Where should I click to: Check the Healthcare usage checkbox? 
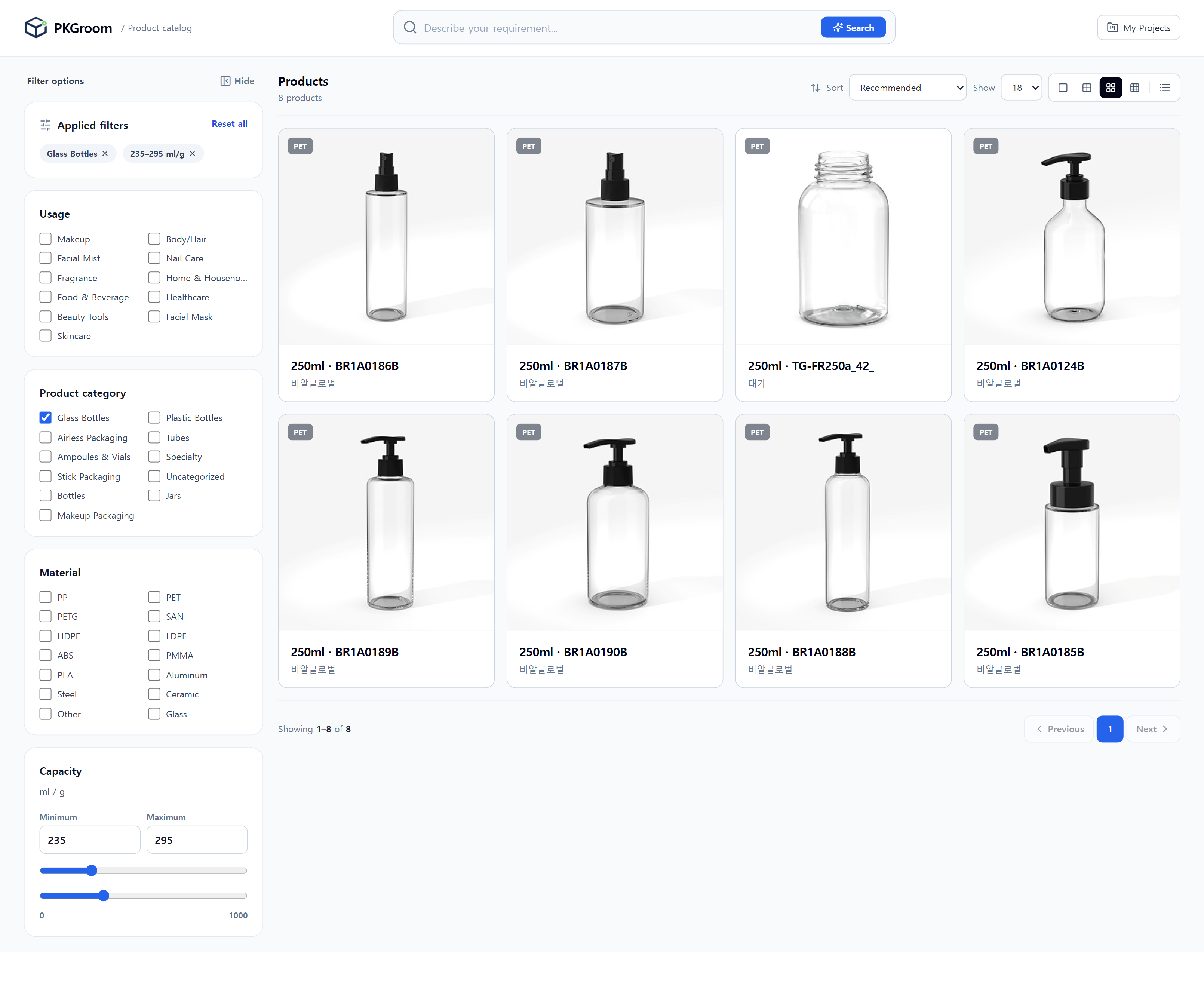154,297
